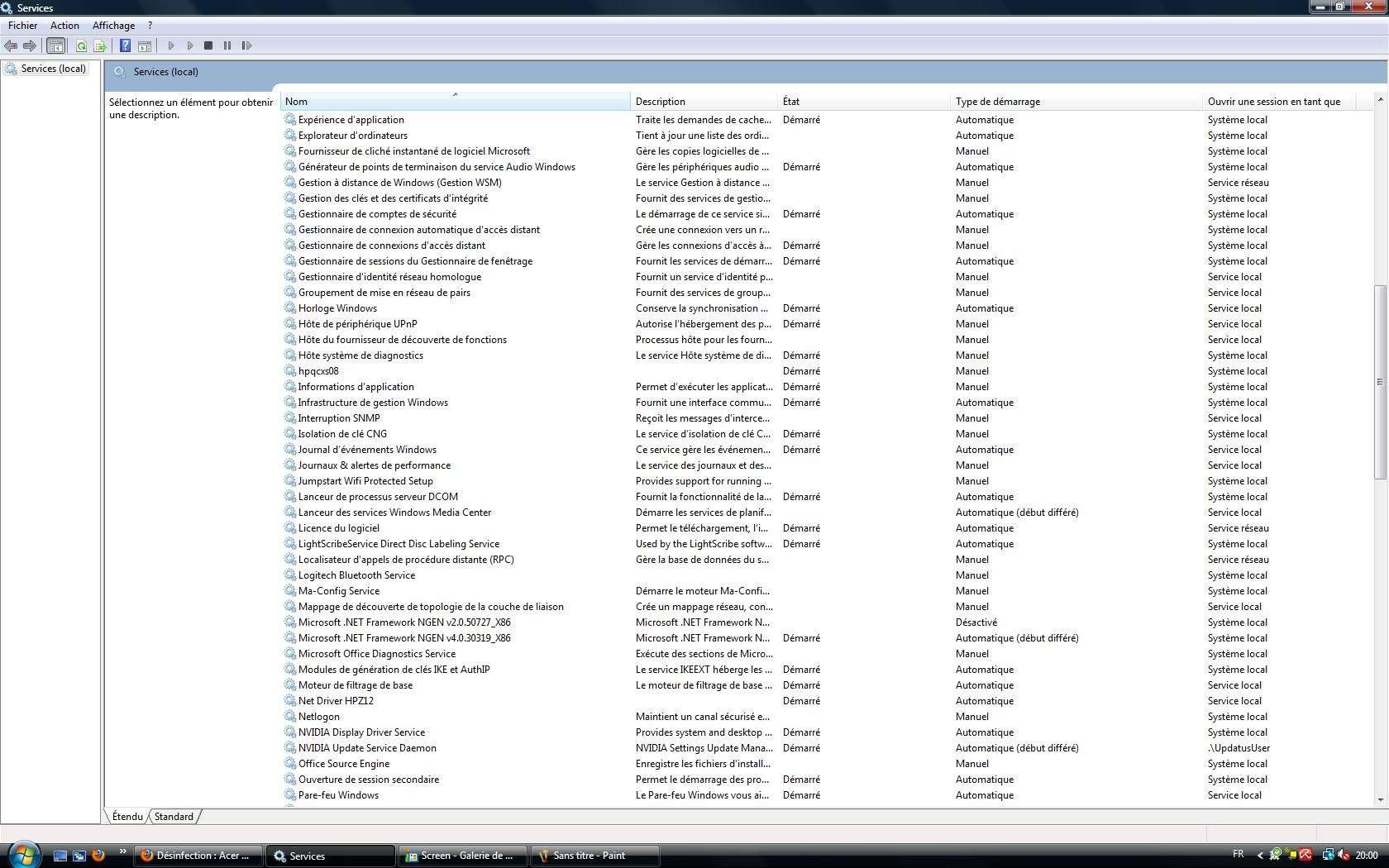The width and height of the screenshot is (1389, 868).
Task: Click the gear icon beside Netlogon
Action: coord(290,717)
